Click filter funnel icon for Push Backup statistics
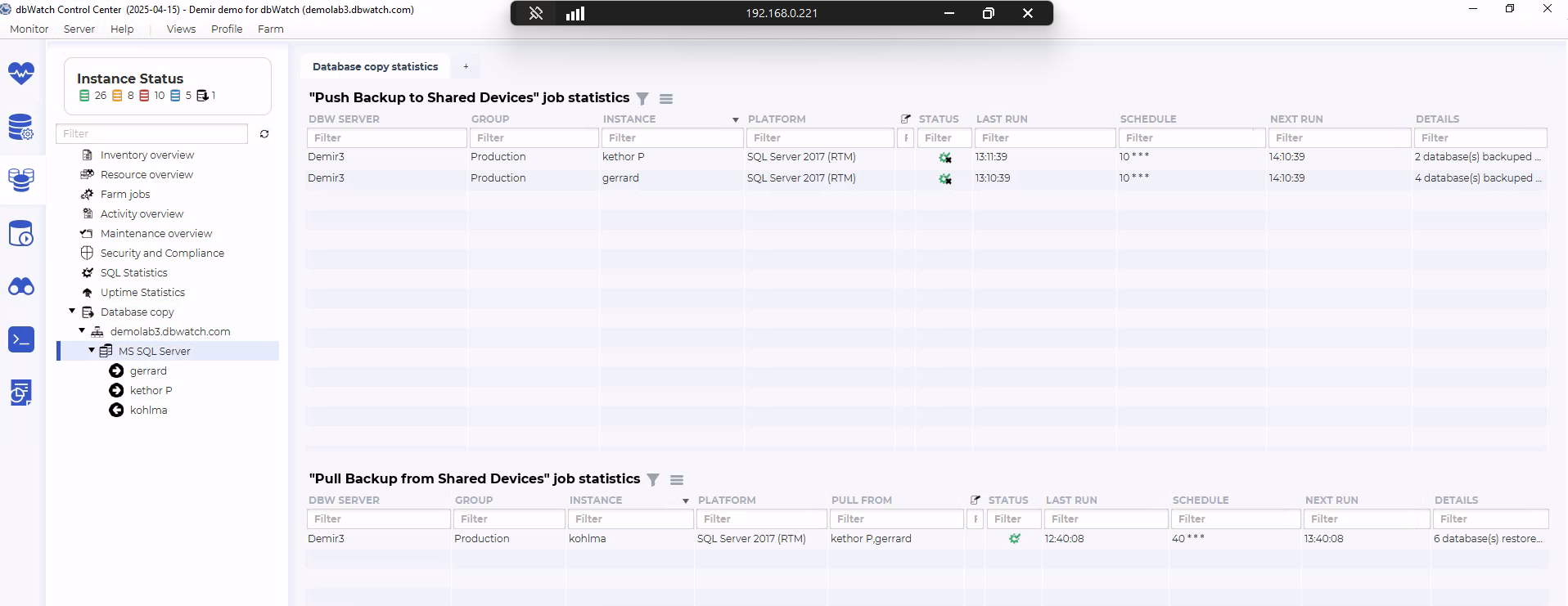The height and width of the screenshot is (606, 1568). coord(642,99)
